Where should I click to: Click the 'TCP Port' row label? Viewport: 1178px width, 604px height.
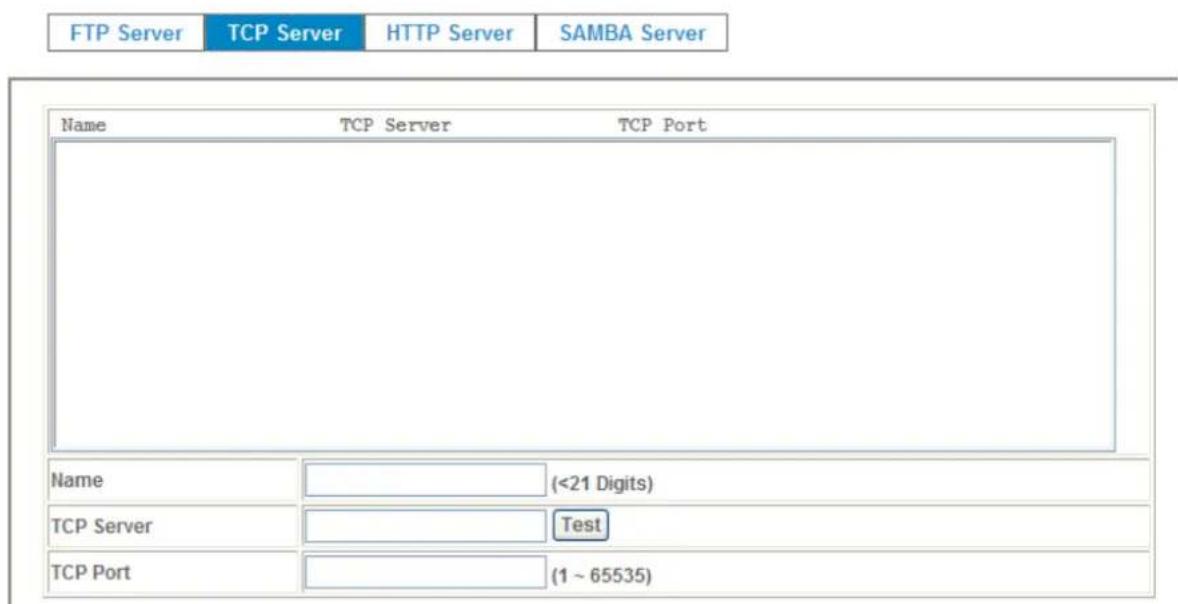[89, 572]
